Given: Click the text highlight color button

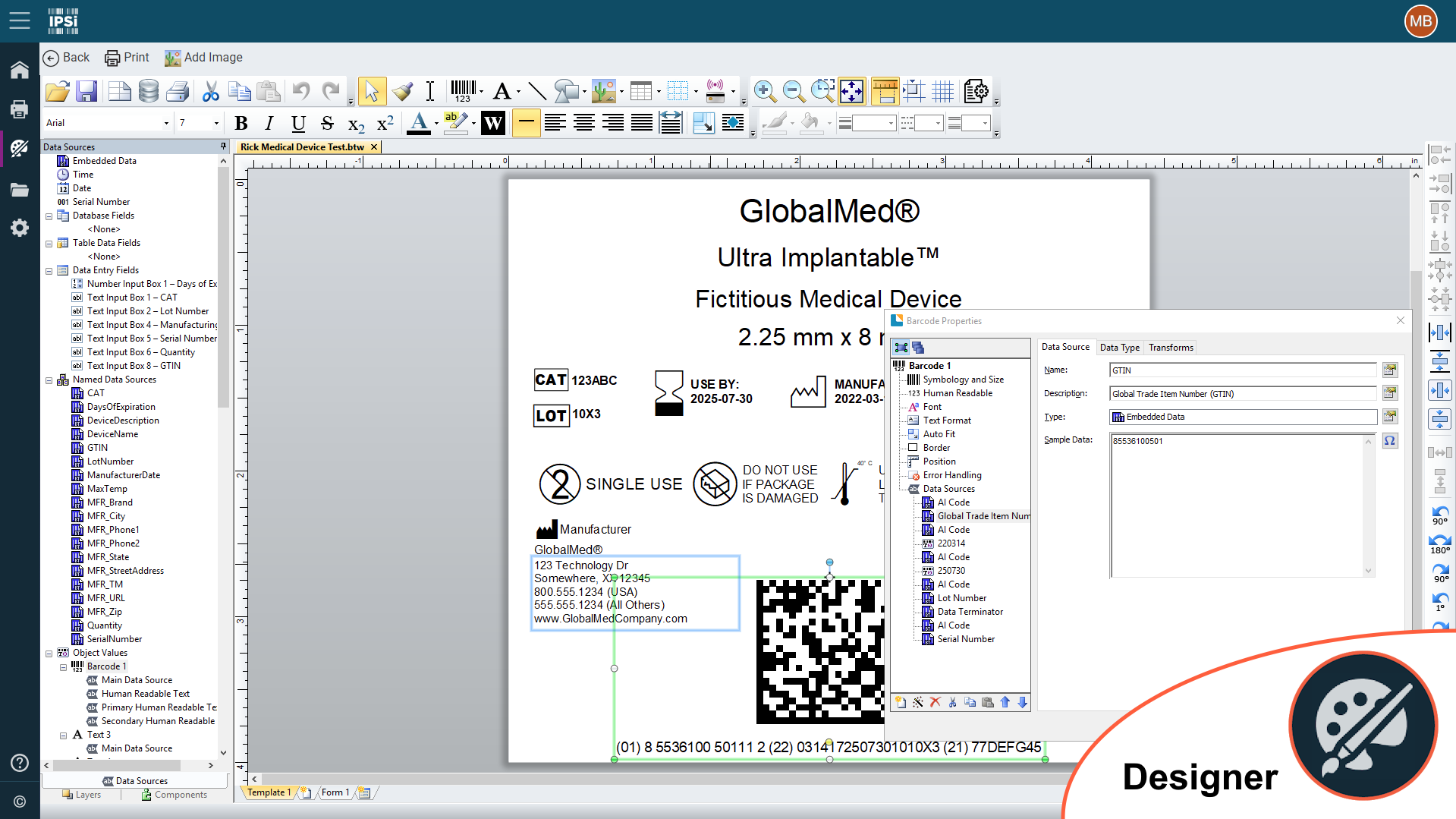Looking at the screenshot, I should click(456, 123).
